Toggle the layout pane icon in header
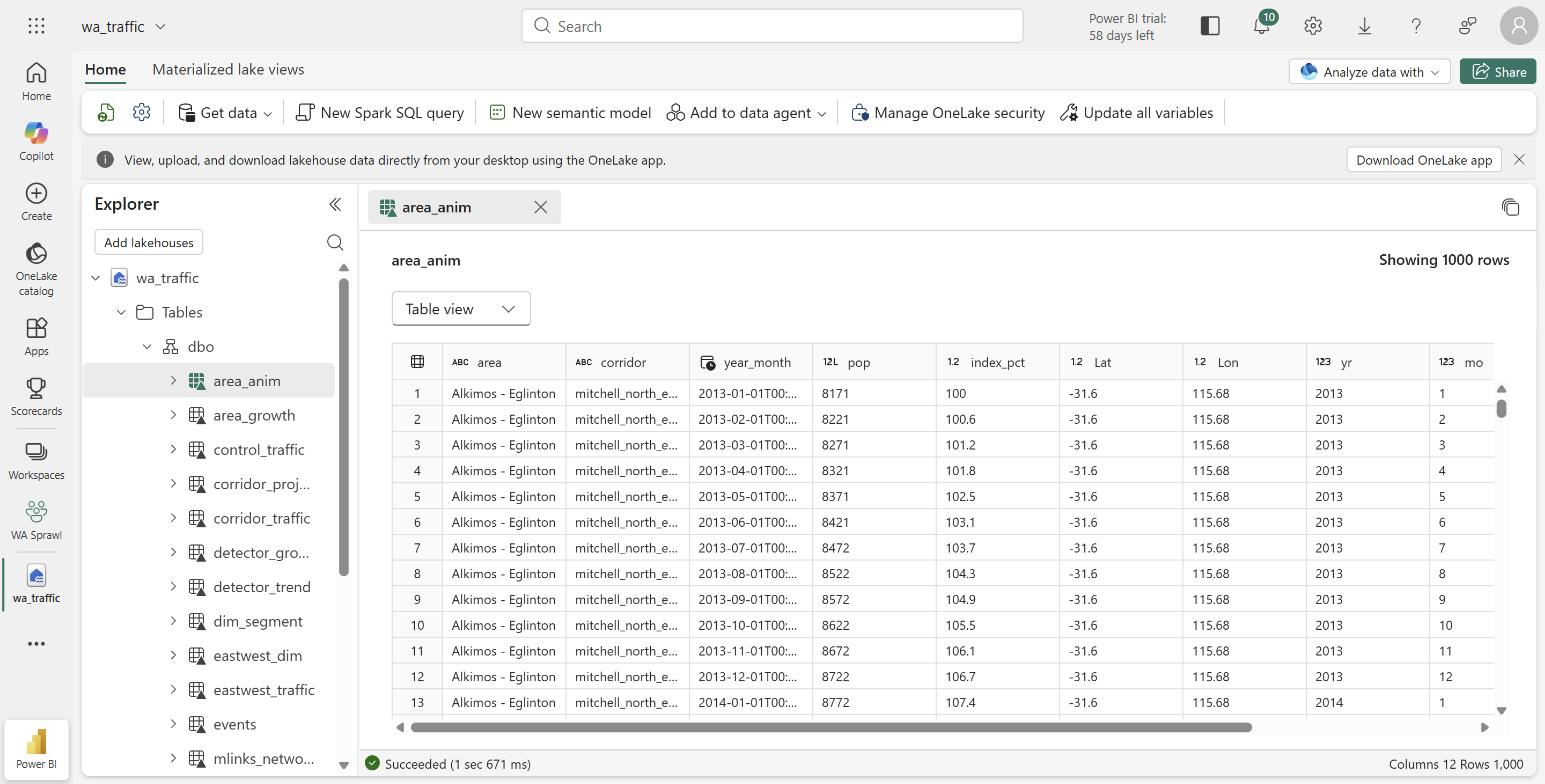Image resolution: width=1545 pixels, height=784 pixels. click(x=1210, y=26)
